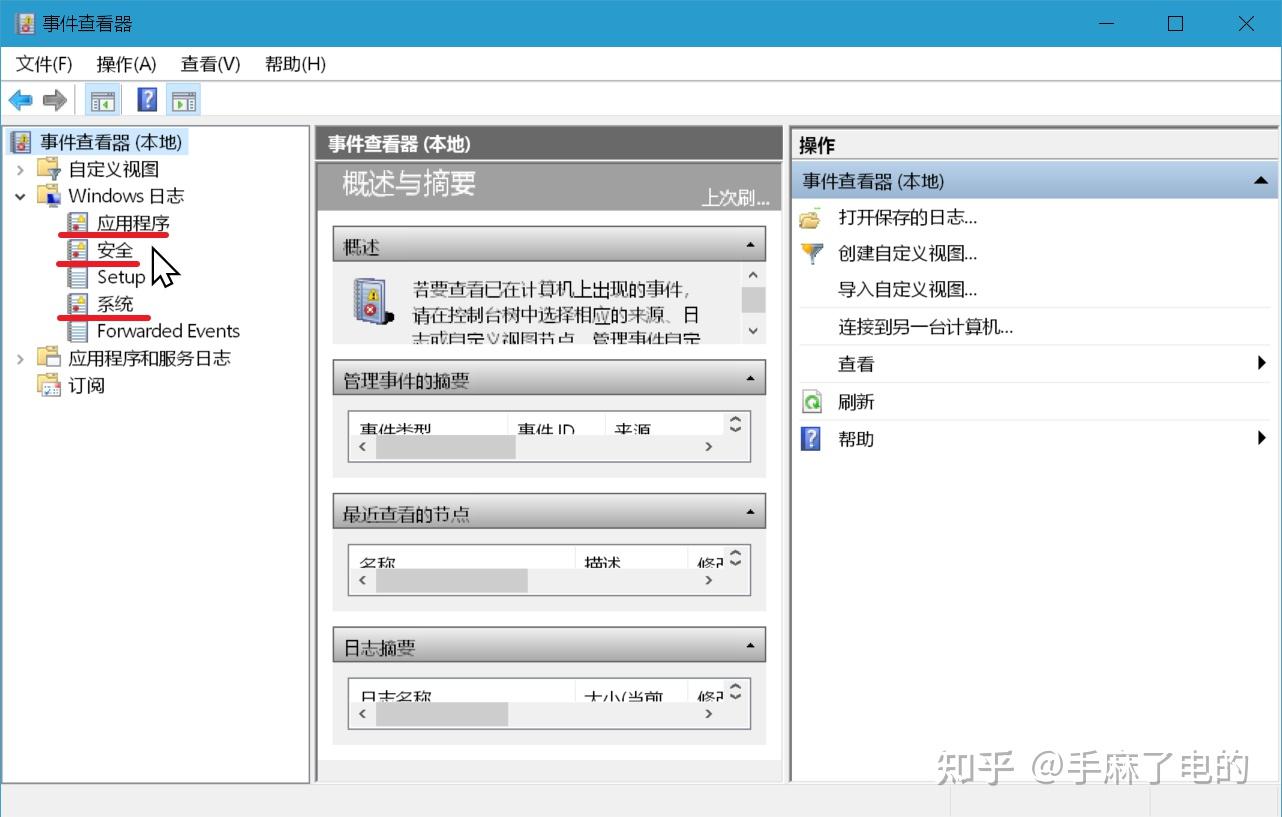Click the 查看 action in actions pane
Viewport: 1282px width, 817px height.
point(856,365)
